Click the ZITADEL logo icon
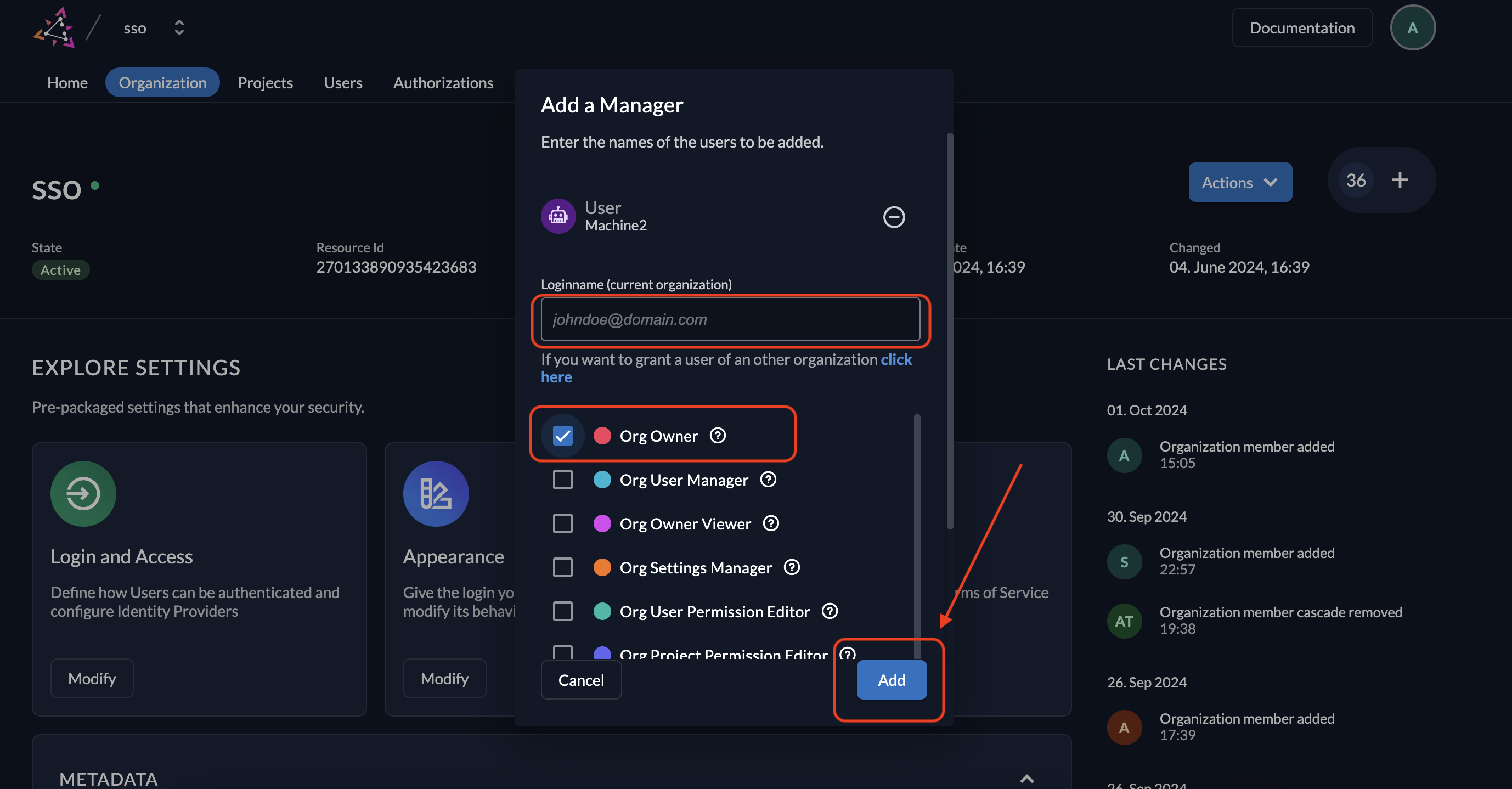Image resolution: width=1512 pixels, height=789 pixels. point(54,27)
